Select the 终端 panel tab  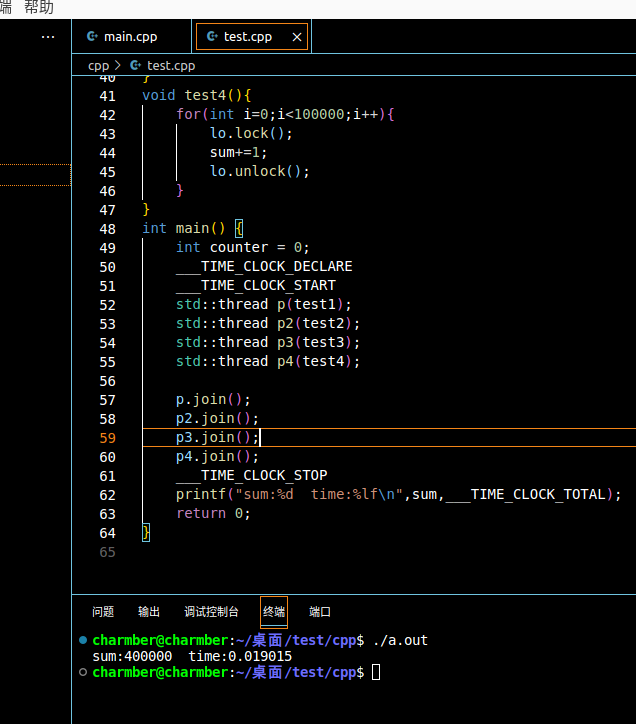click(x=274, y=612)
